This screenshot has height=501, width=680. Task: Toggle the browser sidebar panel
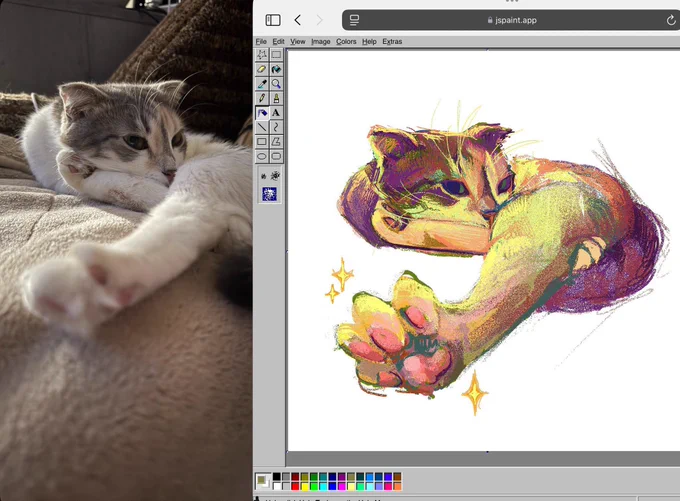pyautogui.click(x=273, y=20)
